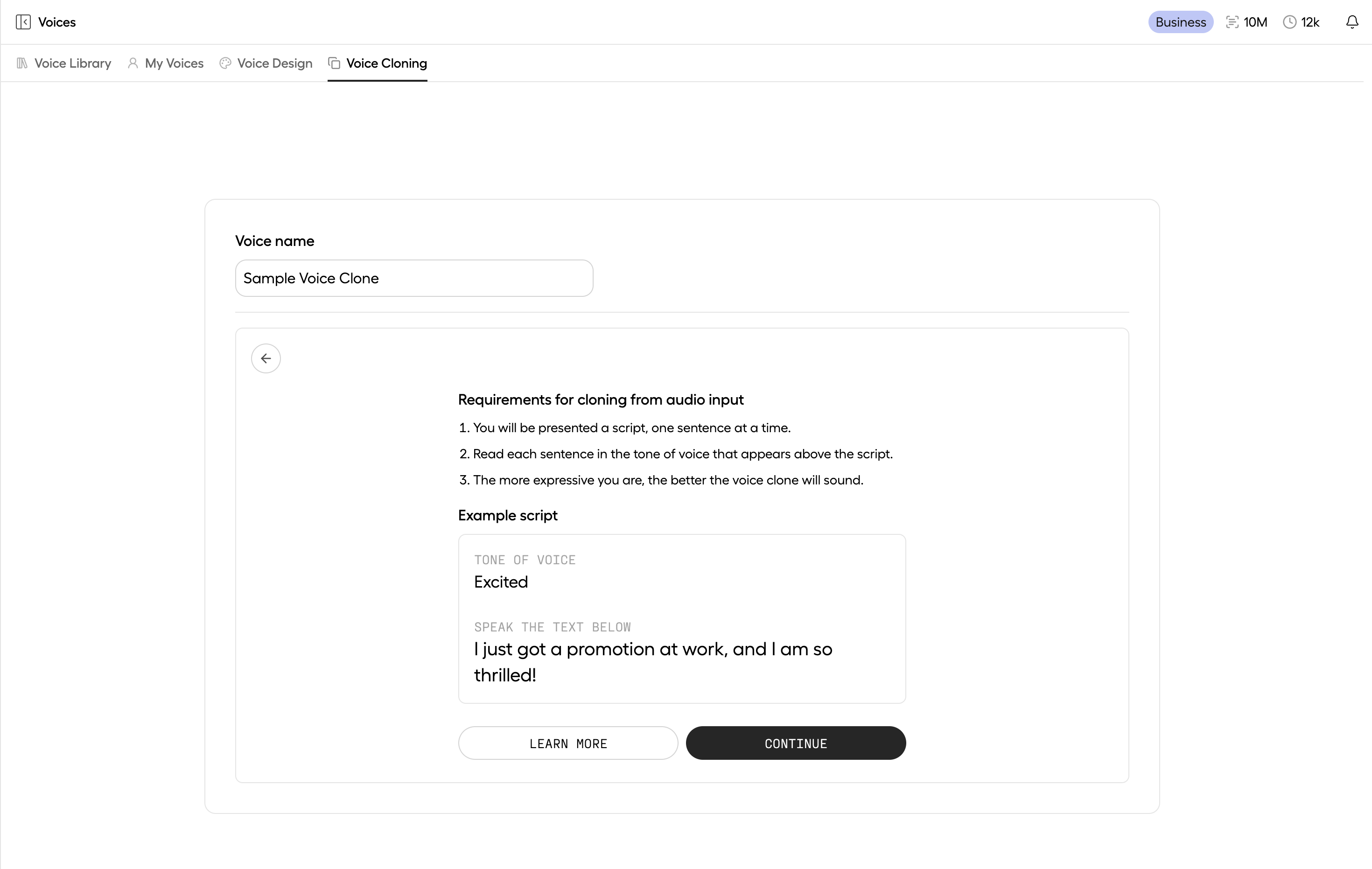Focus the Voice name input field
The height and width of the screenshot is (869, 1372).
[414, 278]
